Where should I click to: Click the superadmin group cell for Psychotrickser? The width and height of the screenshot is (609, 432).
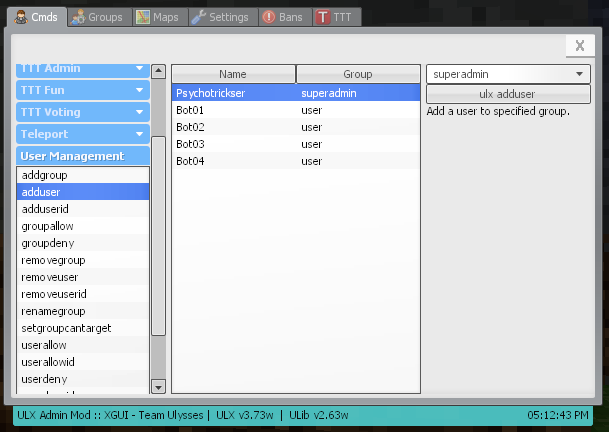click(x=329, y=93)
